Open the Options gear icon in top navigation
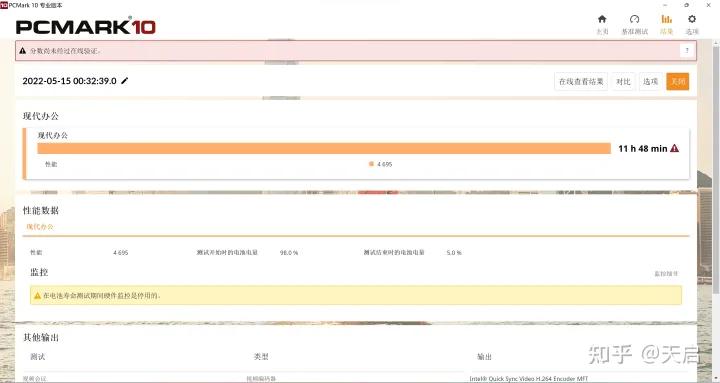720x383 pixels. [692, 19]
